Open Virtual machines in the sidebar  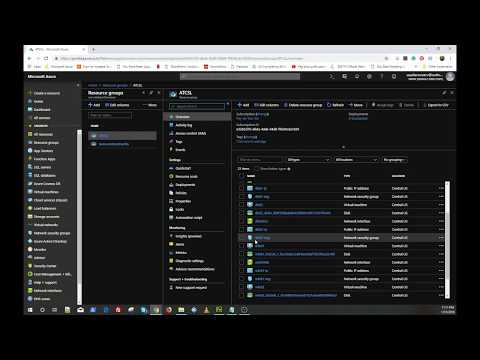point(43,192)
